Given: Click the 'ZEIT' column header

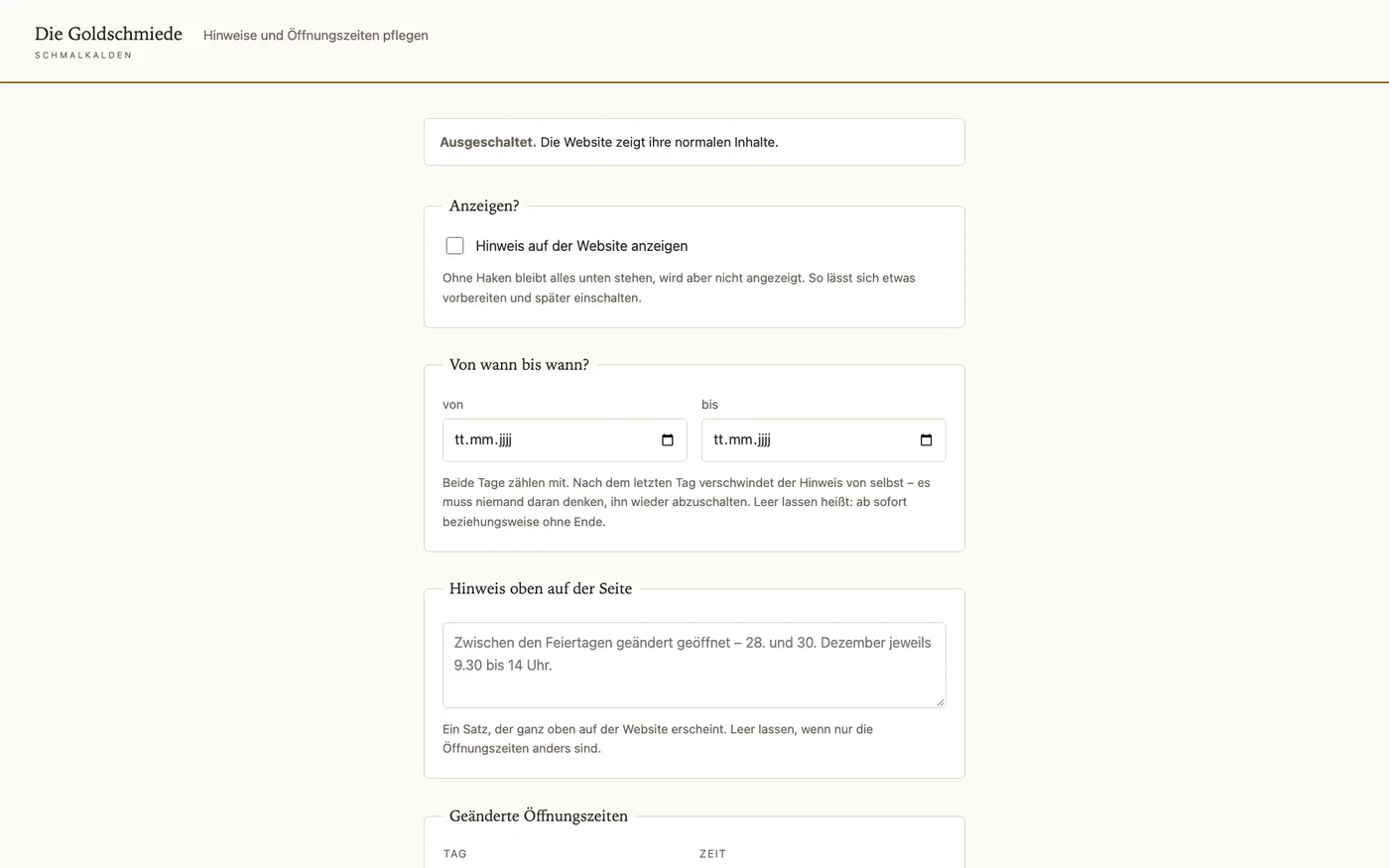Looking at the screenshot, I should [712, 854].
